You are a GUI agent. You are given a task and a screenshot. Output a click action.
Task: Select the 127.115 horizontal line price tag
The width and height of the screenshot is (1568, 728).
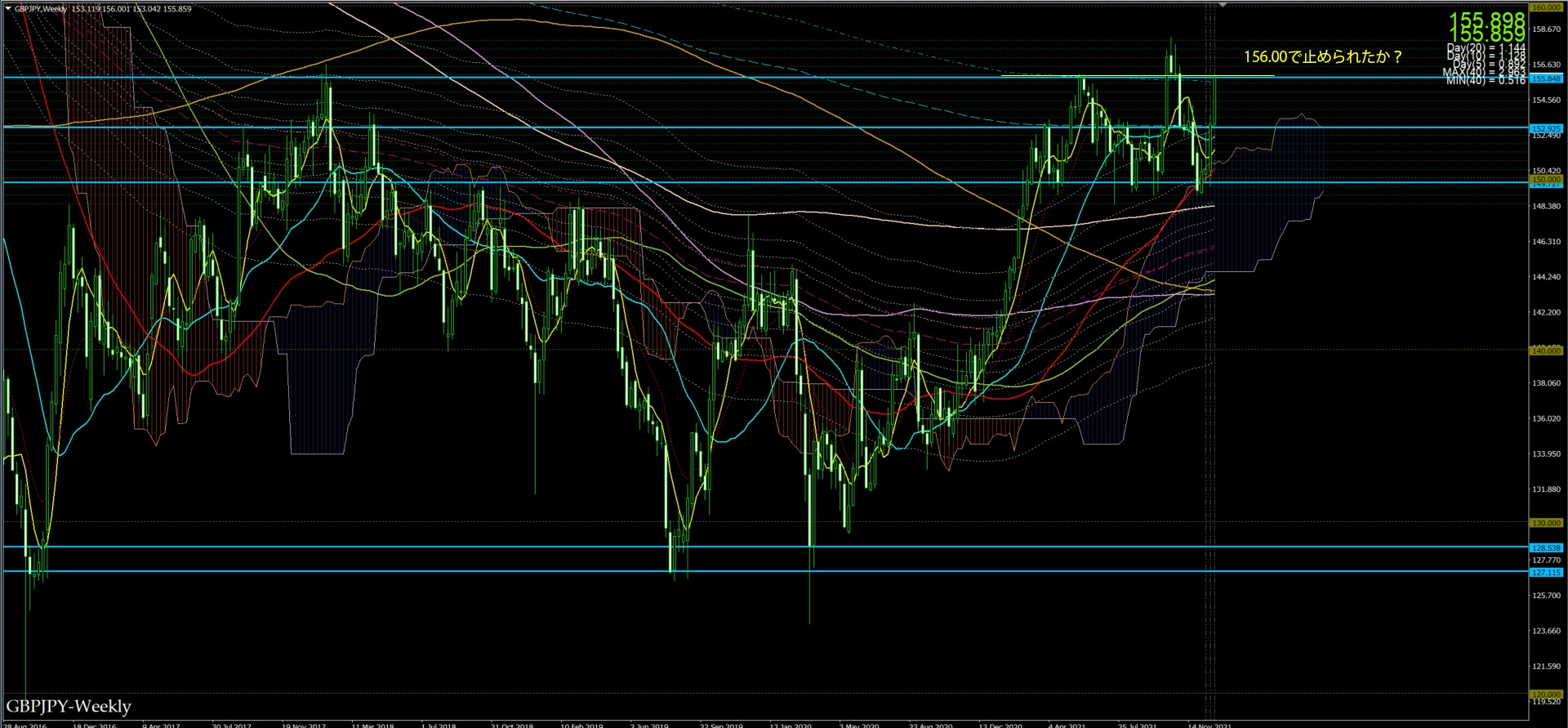point(1546,573)
